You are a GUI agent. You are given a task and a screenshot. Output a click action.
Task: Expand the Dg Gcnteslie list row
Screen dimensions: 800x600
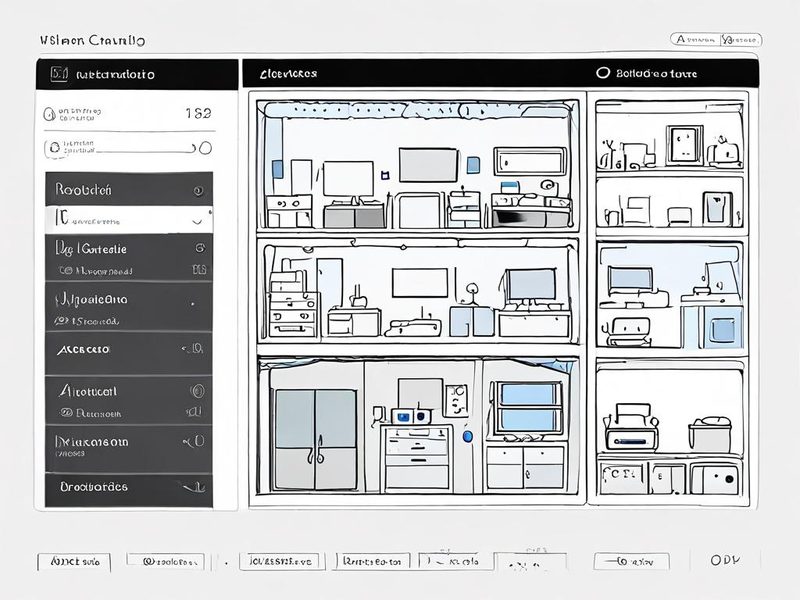(129, 258)
